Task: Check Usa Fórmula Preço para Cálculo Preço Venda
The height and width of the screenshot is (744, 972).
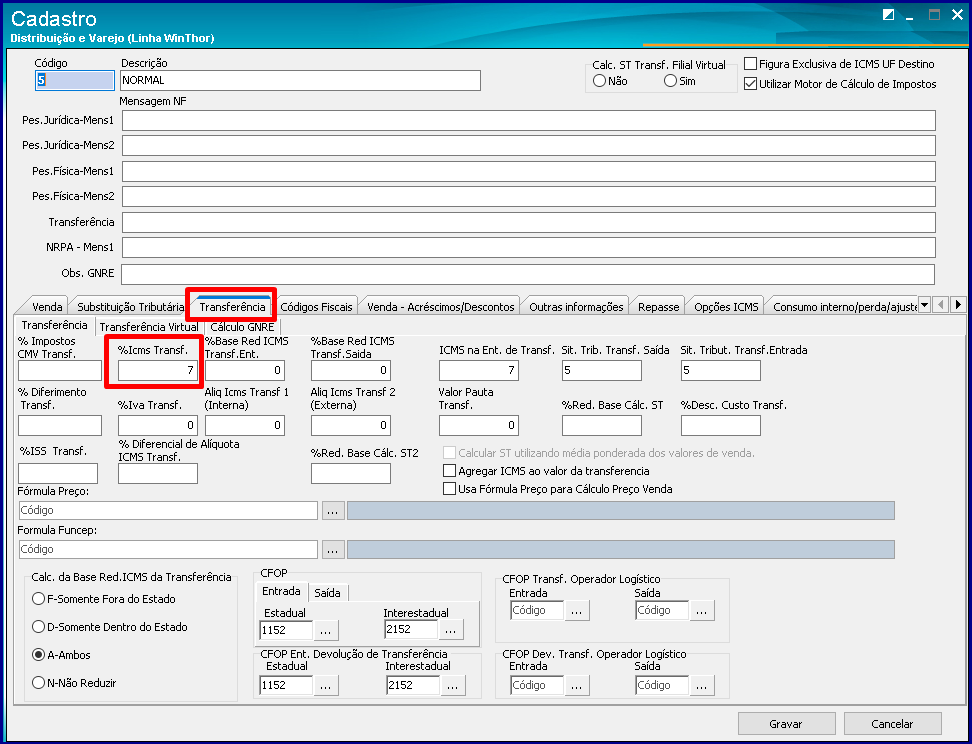Action: tap(449, 489)
